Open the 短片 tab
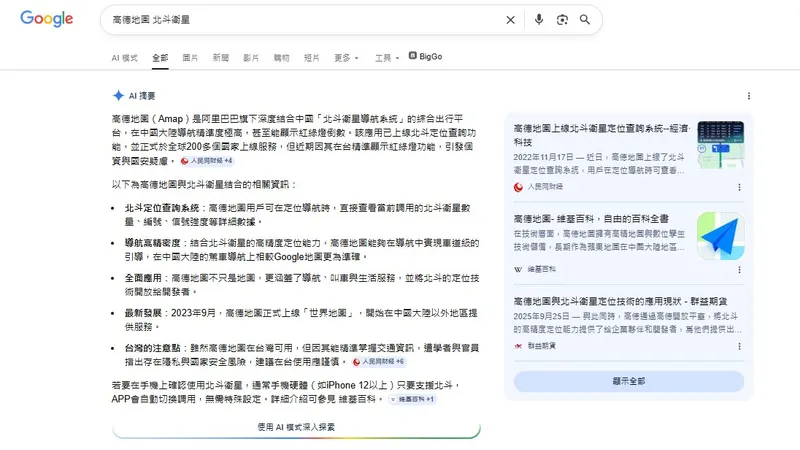800x450 pixels. pyautogui.click(x=312, y=58)
